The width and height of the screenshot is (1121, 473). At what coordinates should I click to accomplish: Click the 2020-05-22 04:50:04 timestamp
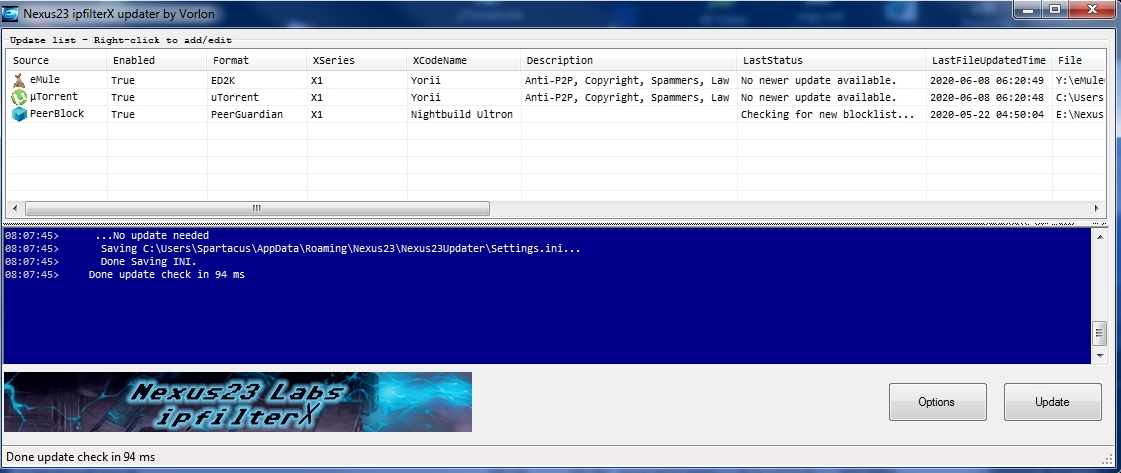point(987,114)
